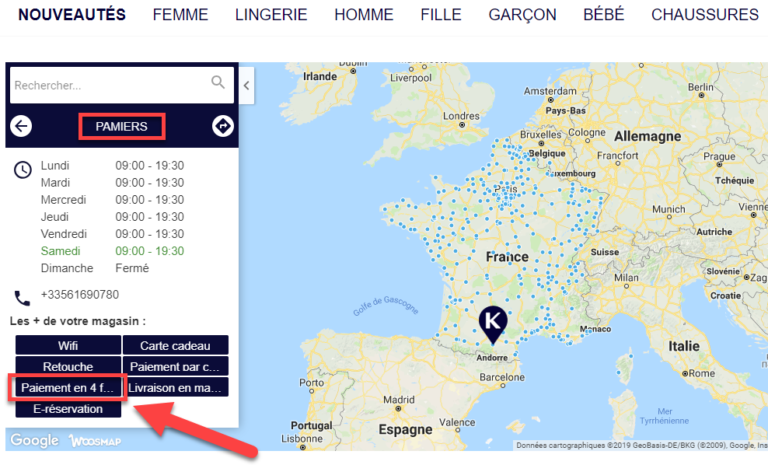Click the Retouche service button
768x465 pixels.
coord(68,367)
